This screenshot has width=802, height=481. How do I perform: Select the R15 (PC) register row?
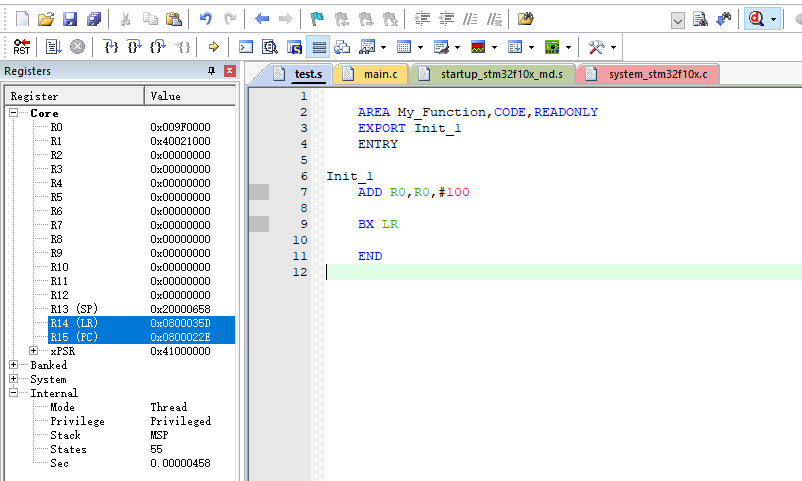coord(141,337)
